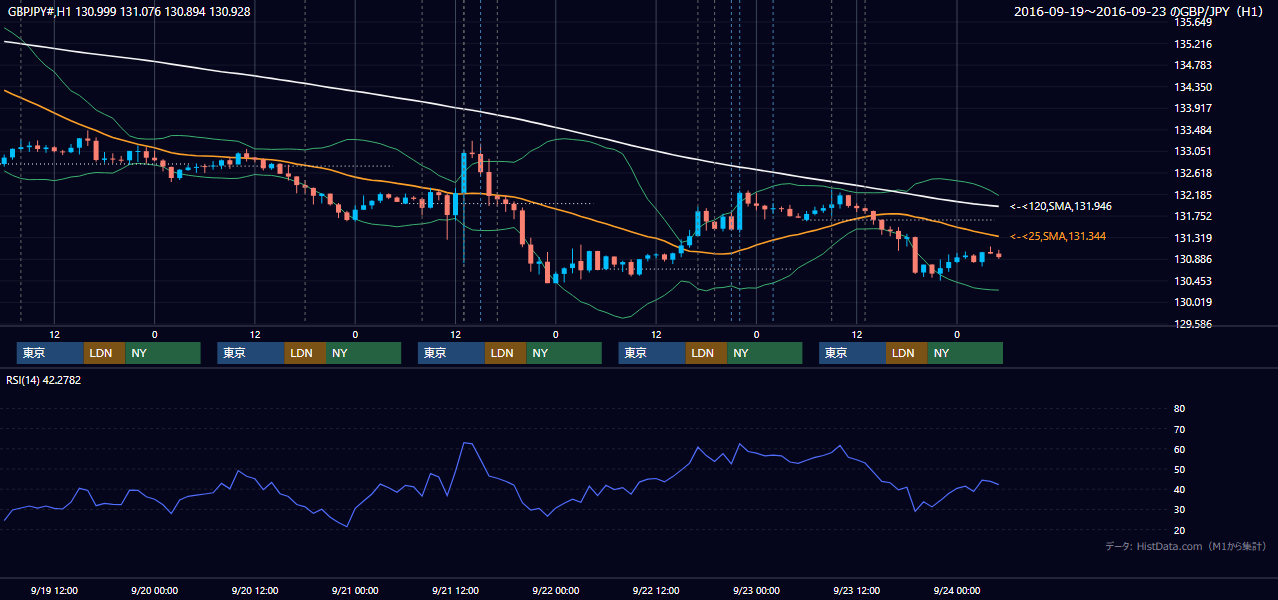1278x600 pixels.
Task: Click the 9/20 12:00 date label
Action: click(x=254, y=591)
